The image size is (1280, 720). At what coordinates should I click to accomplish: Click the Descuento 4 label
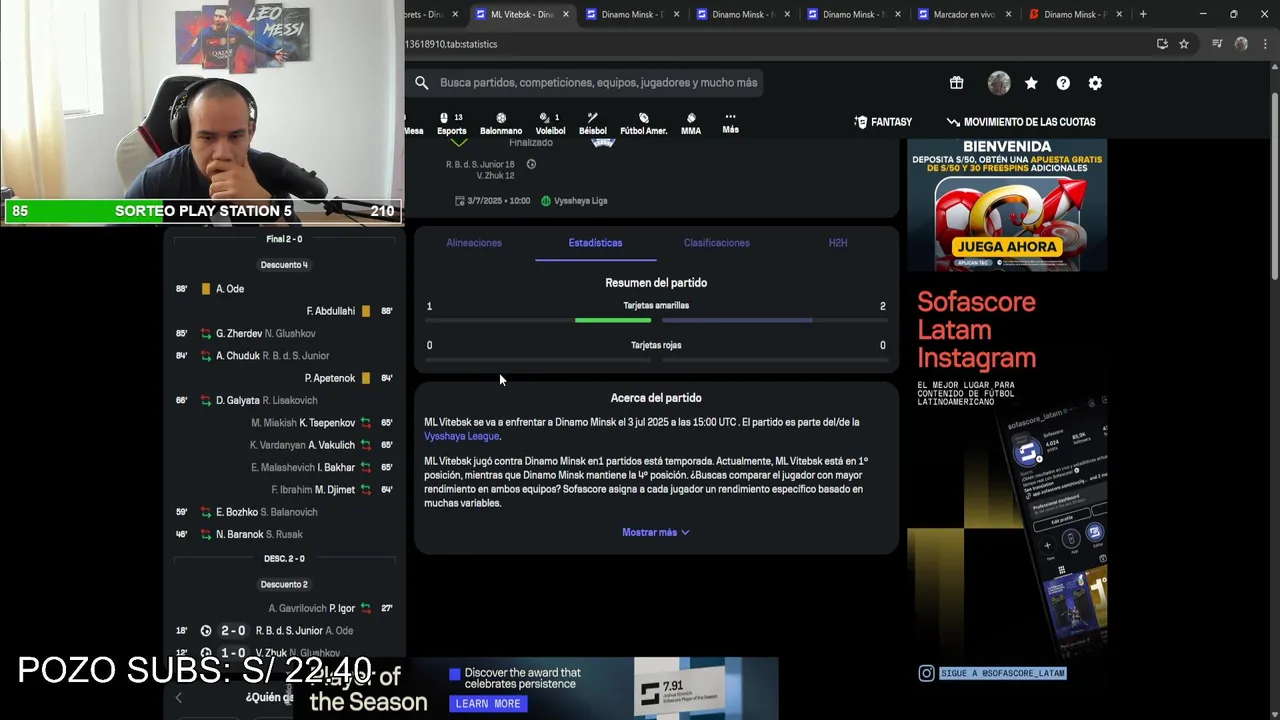click(284, 265)
